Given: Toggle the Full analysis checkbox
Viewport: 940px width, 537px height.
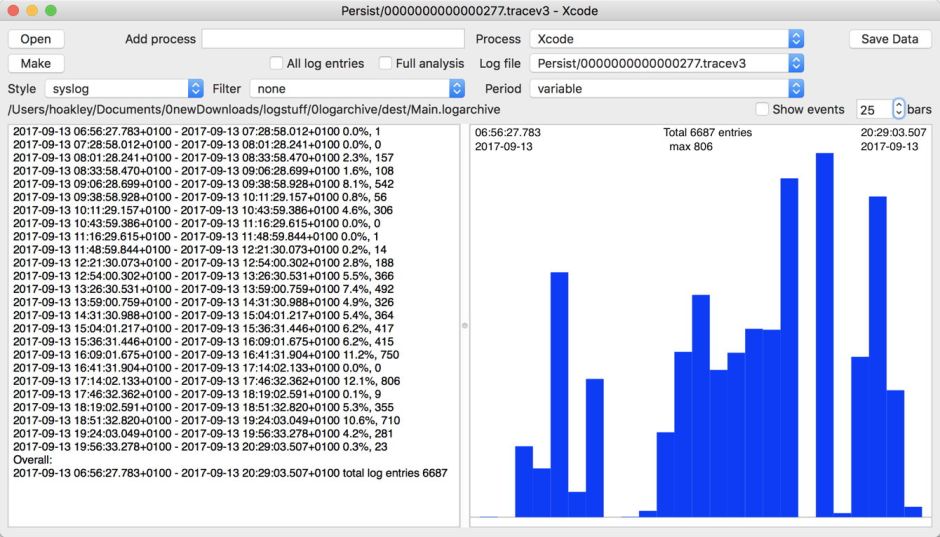Looking at the screenshot, I should click(386, 64).
